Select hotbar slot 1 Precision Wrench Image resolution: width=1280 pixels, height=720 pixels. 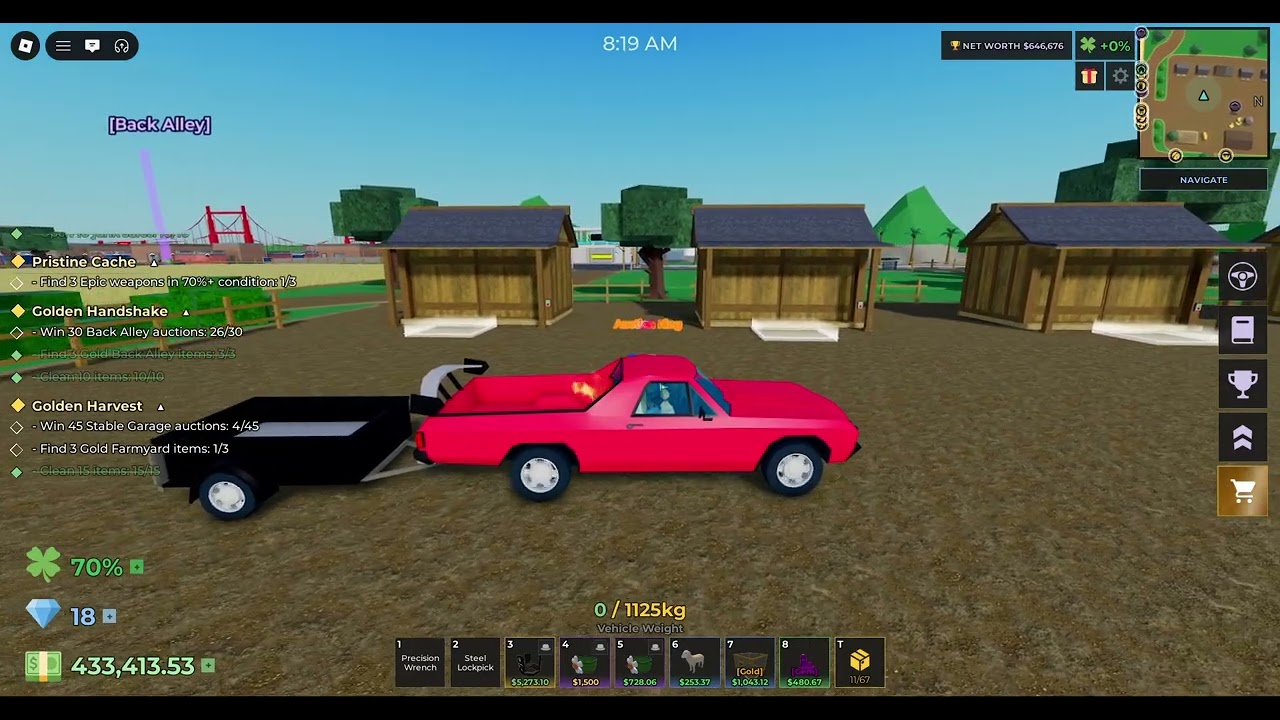pyautogui.click(x=420, y=663)
